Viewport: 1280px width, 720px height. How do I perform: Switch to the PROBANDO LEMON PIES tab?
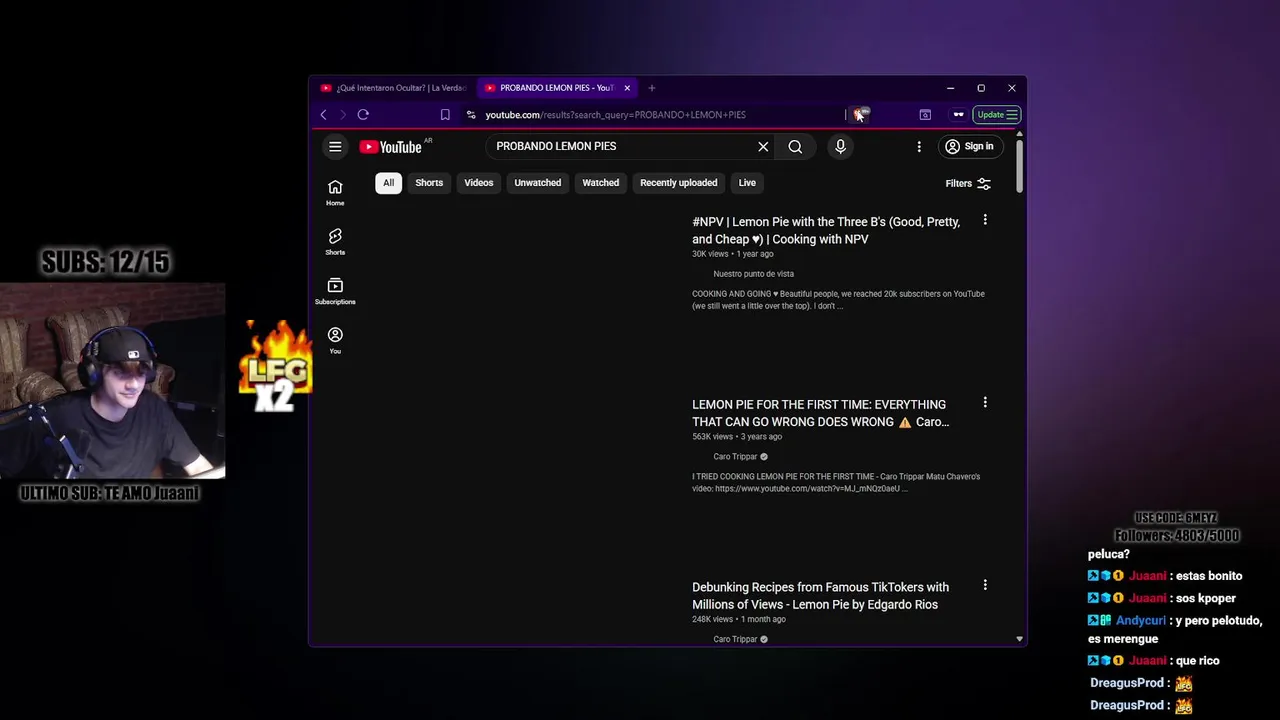point(556,88)
